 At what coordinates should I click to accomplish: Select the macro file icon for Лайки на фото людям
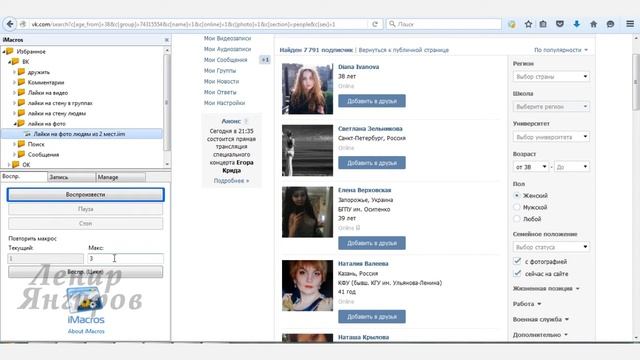point(27,134)
